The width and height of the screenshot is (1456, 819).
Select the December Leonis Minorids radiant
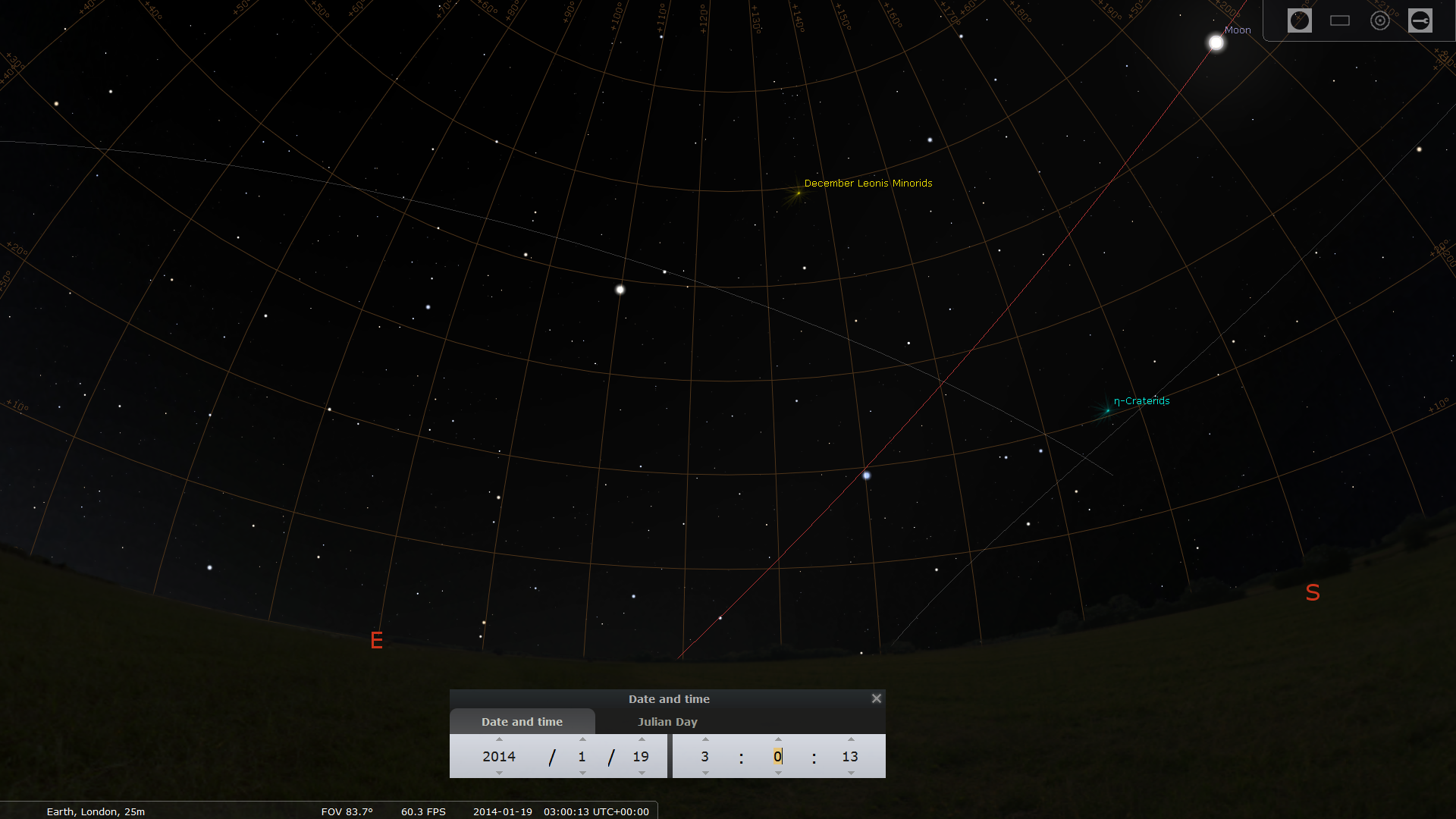(x=798, y=193)
